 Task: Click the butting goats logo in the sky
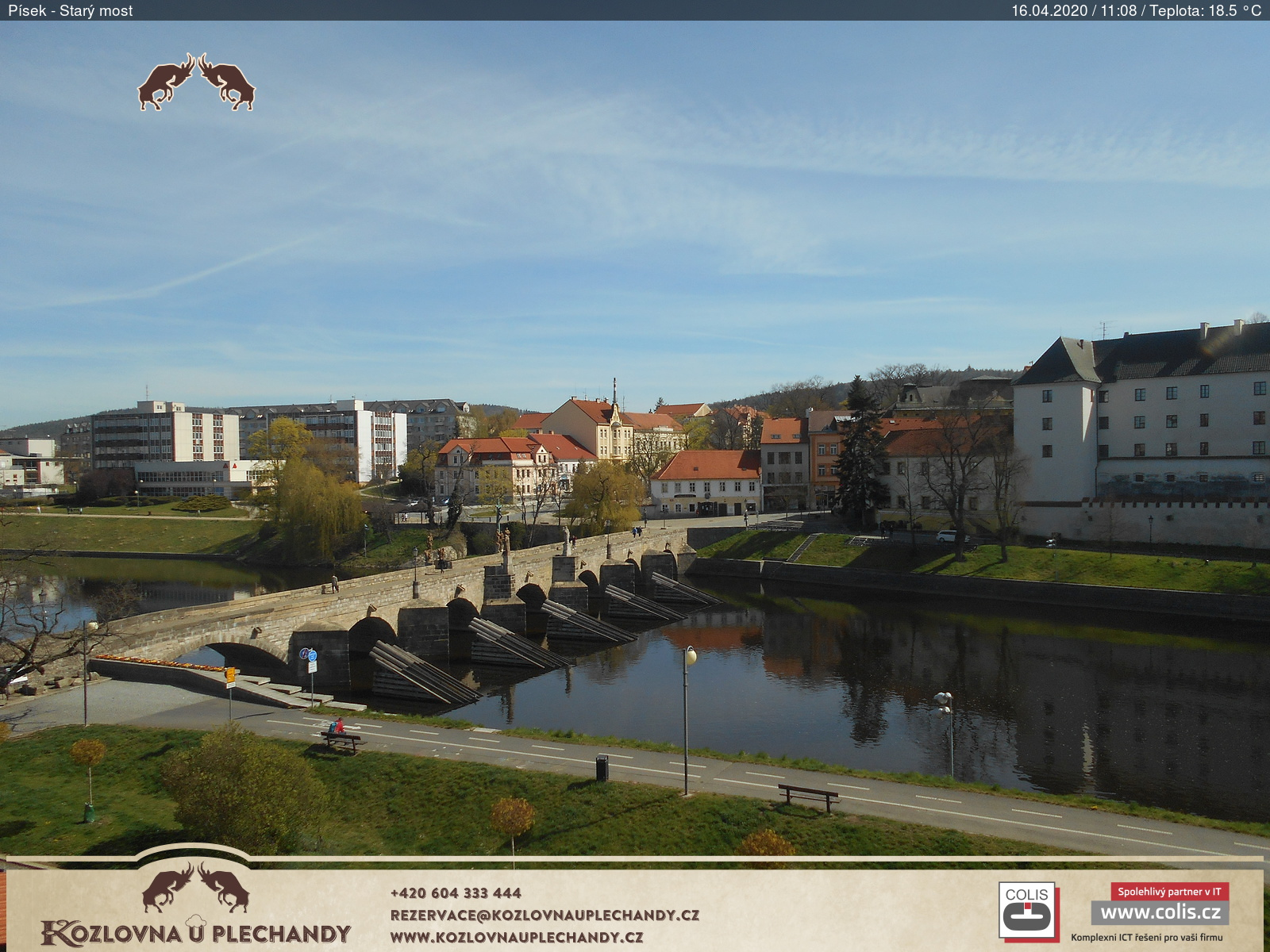click(x=196, y=83)
